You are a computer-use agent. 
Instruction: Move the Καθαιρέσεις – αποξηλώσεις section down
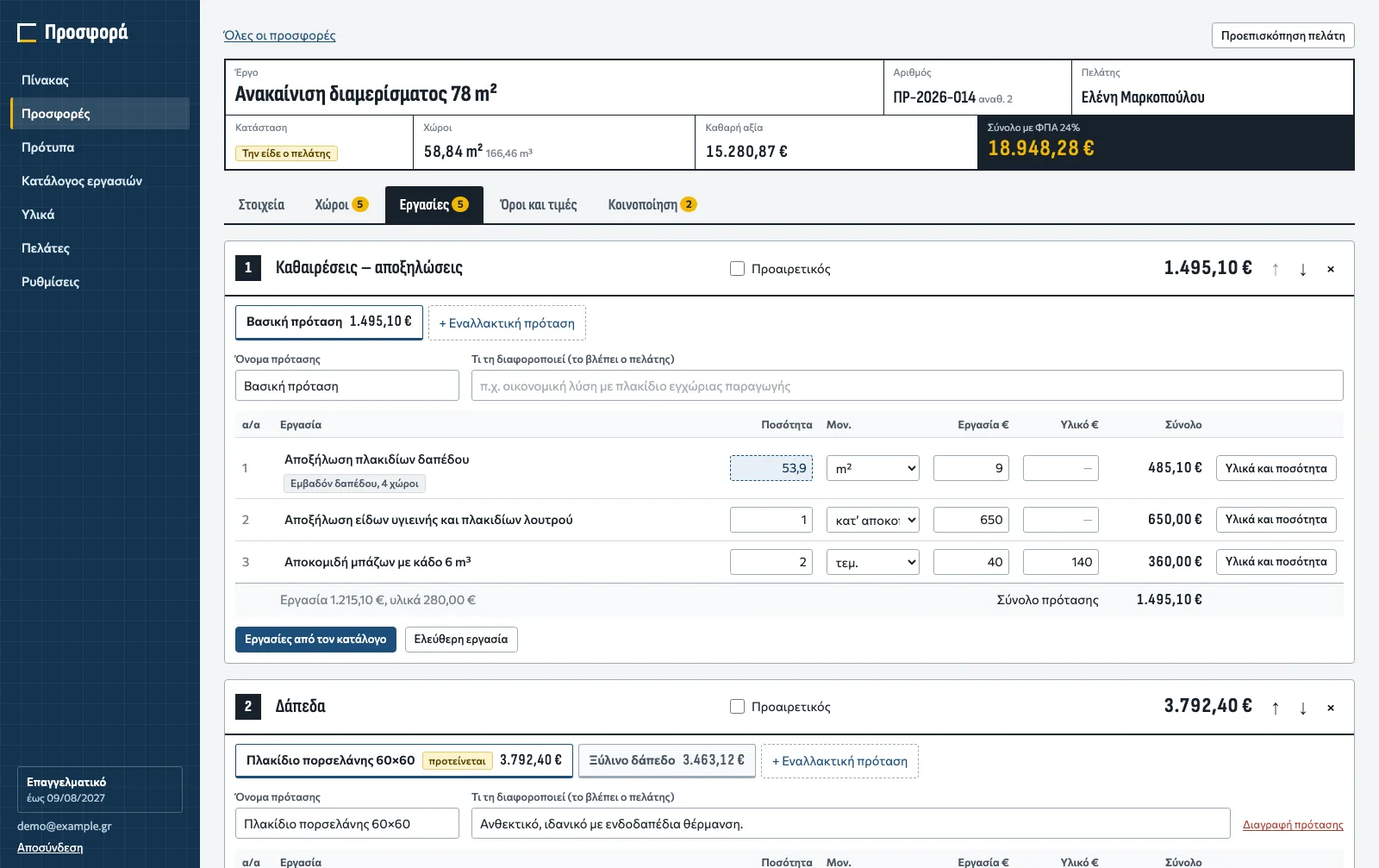click(x=1303, y=269)
